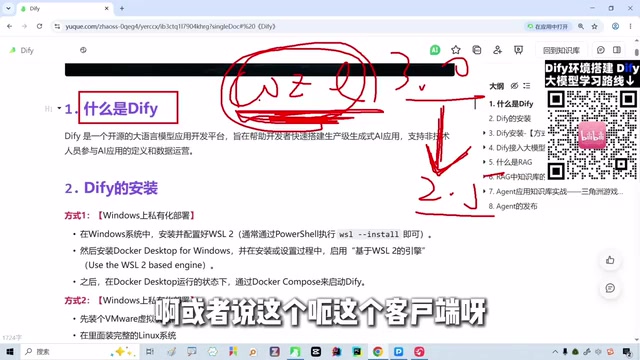The width and height of the screenshot is (640, 360).
Task: Open the Chrome profile icon
Action: [615, 26]
